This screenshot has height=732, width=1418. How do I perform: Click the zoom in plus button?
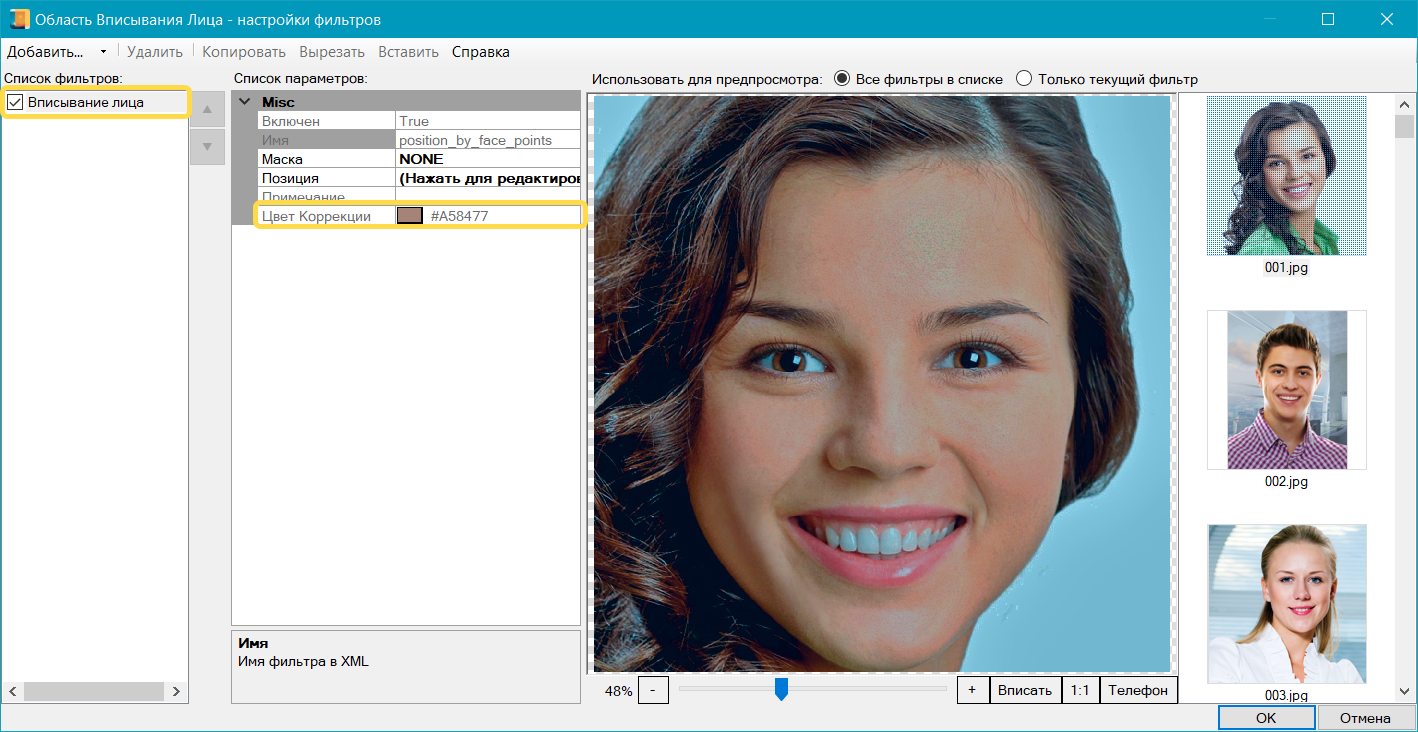(972, 690)
